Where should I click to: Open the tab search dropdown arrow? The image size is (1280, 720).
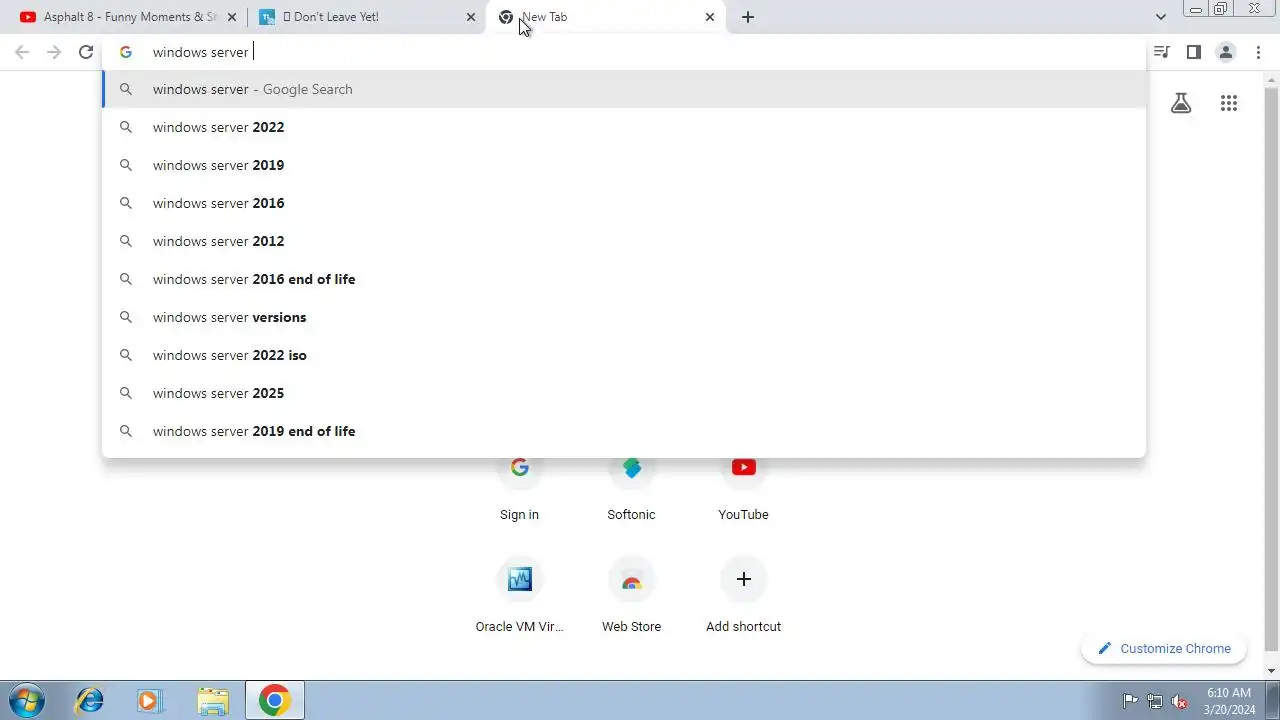[x=1160, y=17]
